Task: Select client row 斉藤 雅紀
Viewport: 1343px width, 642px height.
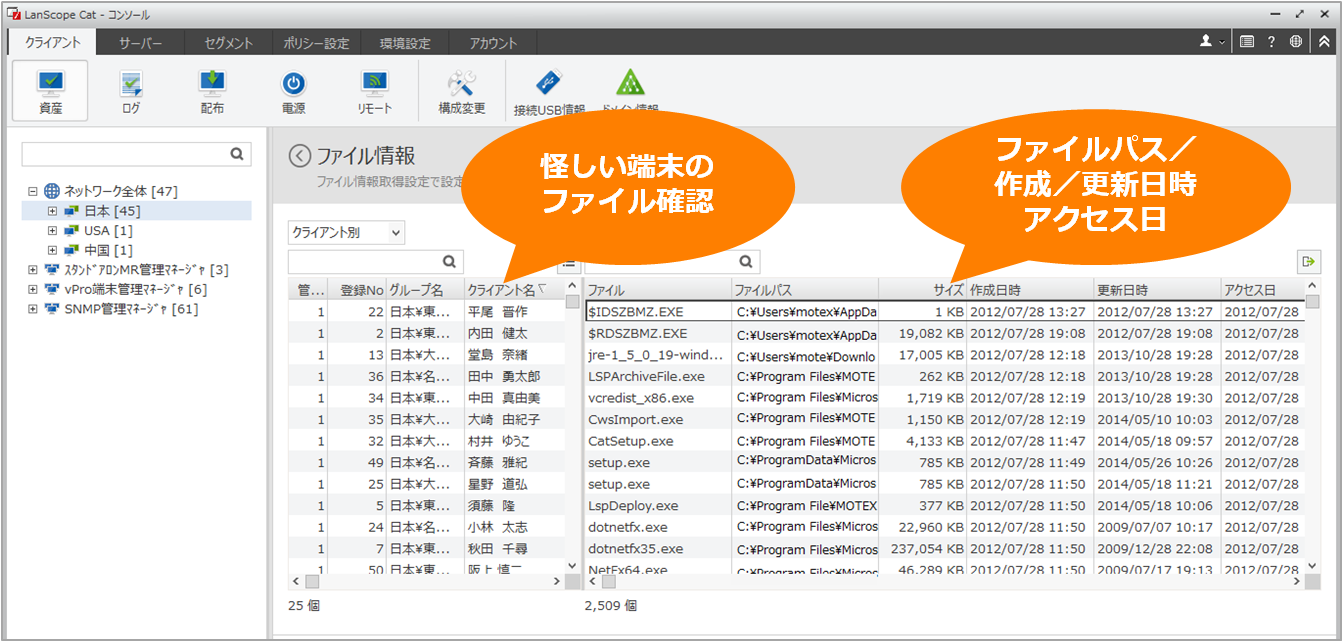Action: point(427,463)
